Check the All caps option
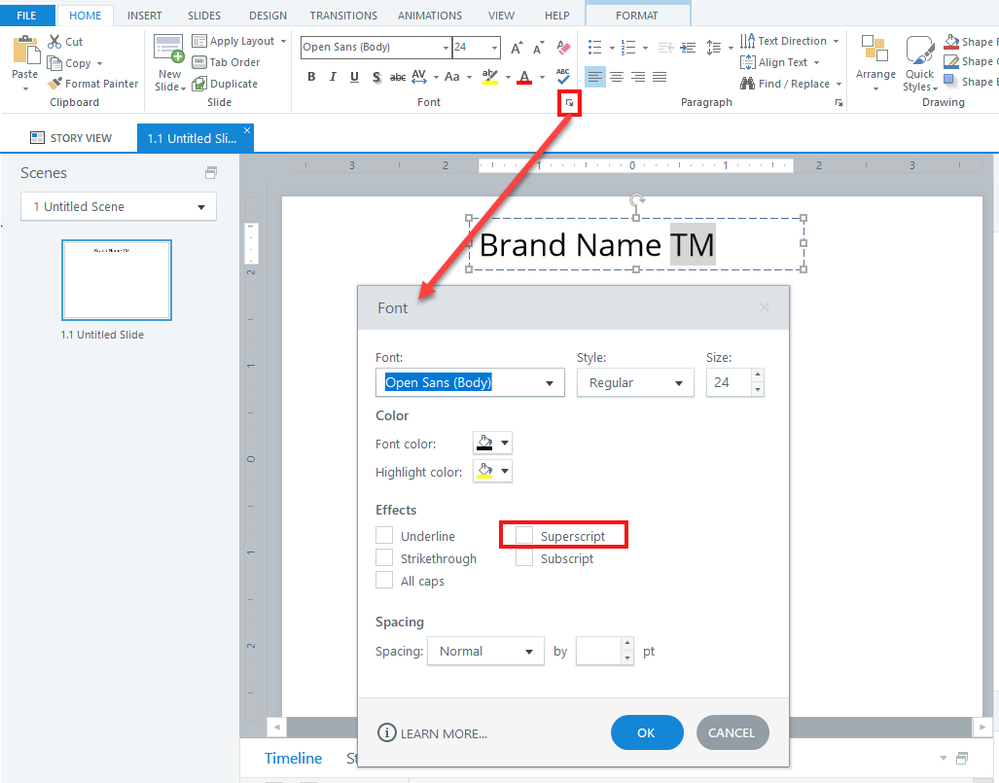This screenshot has width=999, height=783. [384, 581]
